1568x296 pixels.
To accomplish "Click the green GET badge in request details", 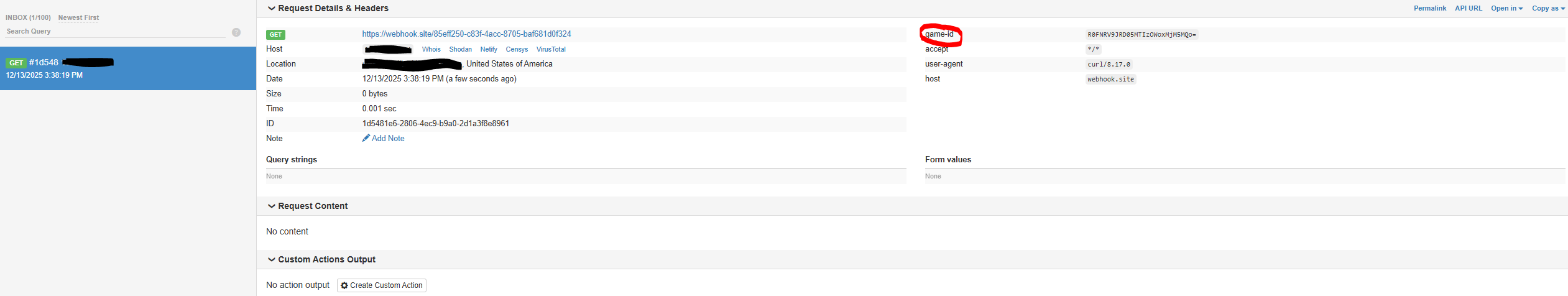I will [275, 35].
